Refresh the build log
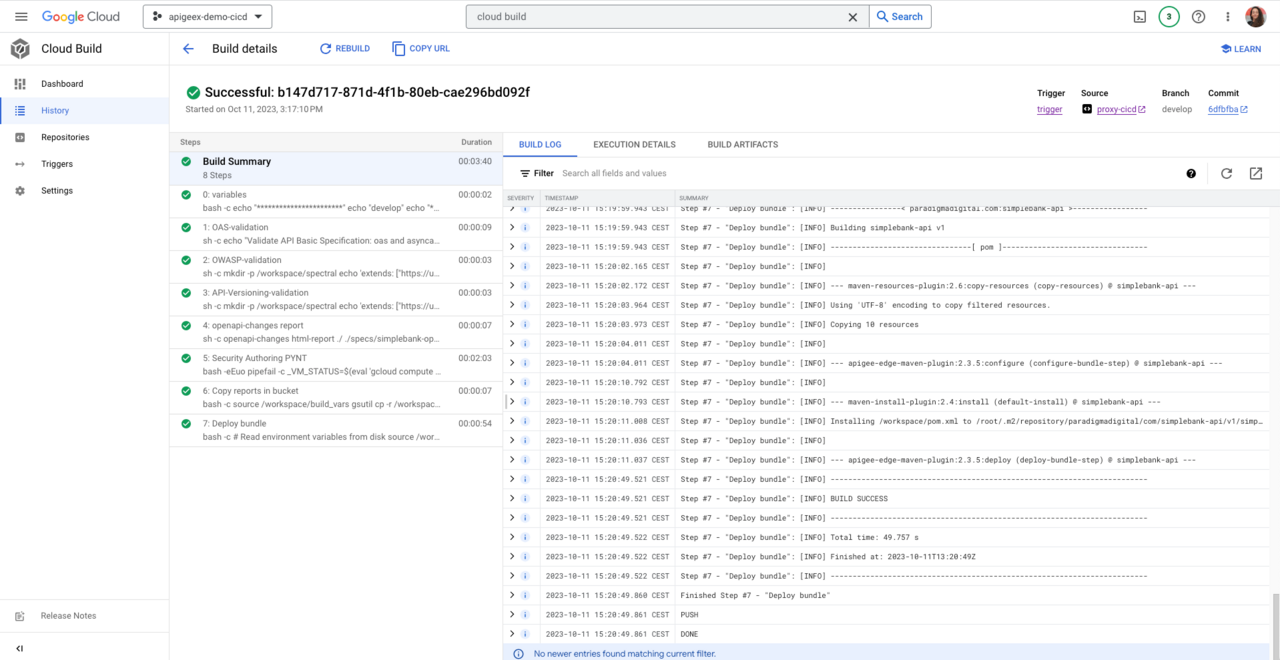The width and height of the screenshot is (1280, 660). pyautogui.click(x=1226, y=173)
